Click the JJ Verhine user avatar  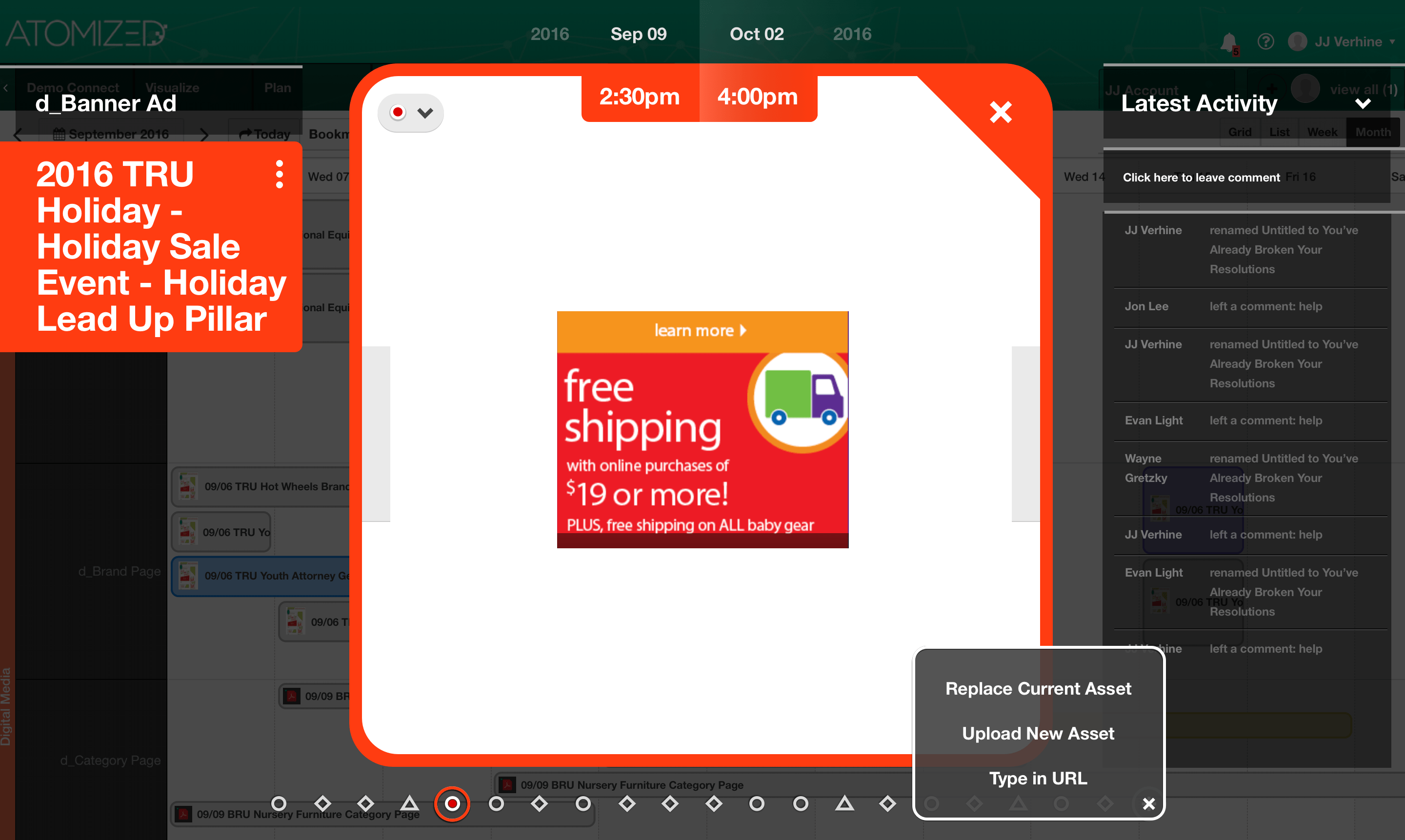[1298, 41]
